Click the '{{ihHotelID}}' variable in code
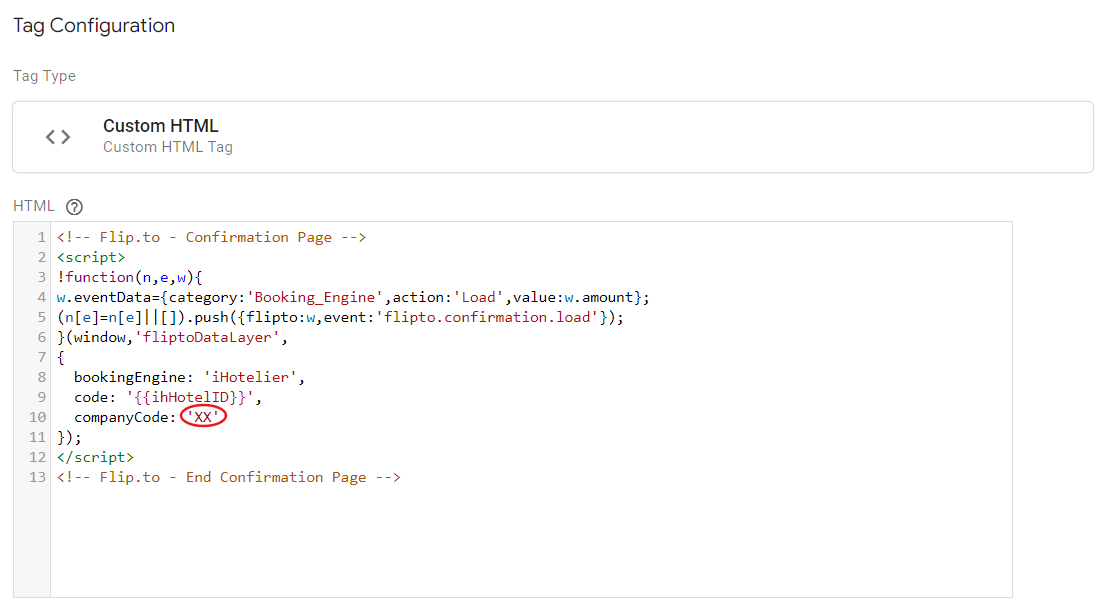This screenshot has width=1108, height=612. [x=190, y=397]
